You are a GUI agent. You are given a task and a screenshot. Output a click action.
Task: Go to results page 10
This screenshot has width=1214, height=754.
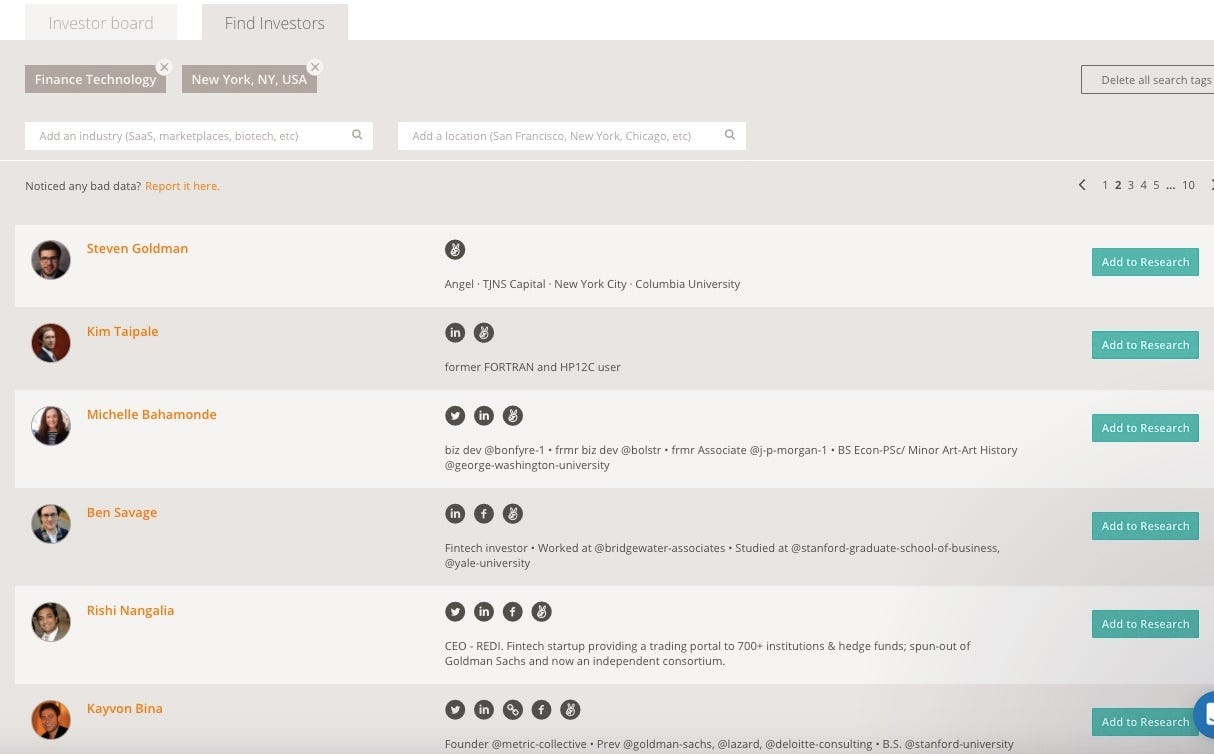(x=1188, y=185)
